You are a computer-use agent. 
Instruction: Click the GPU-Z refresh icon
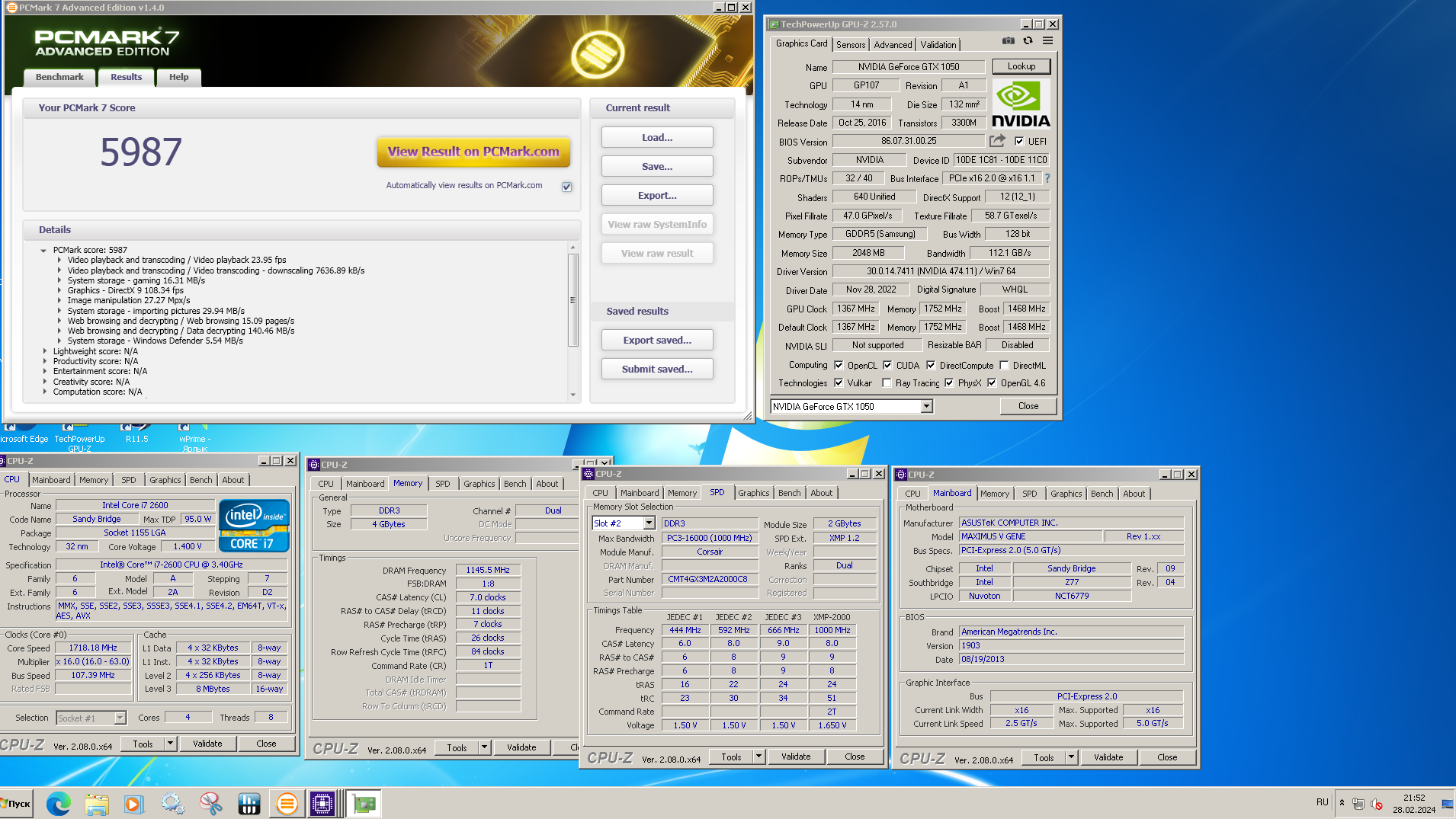1028,41
